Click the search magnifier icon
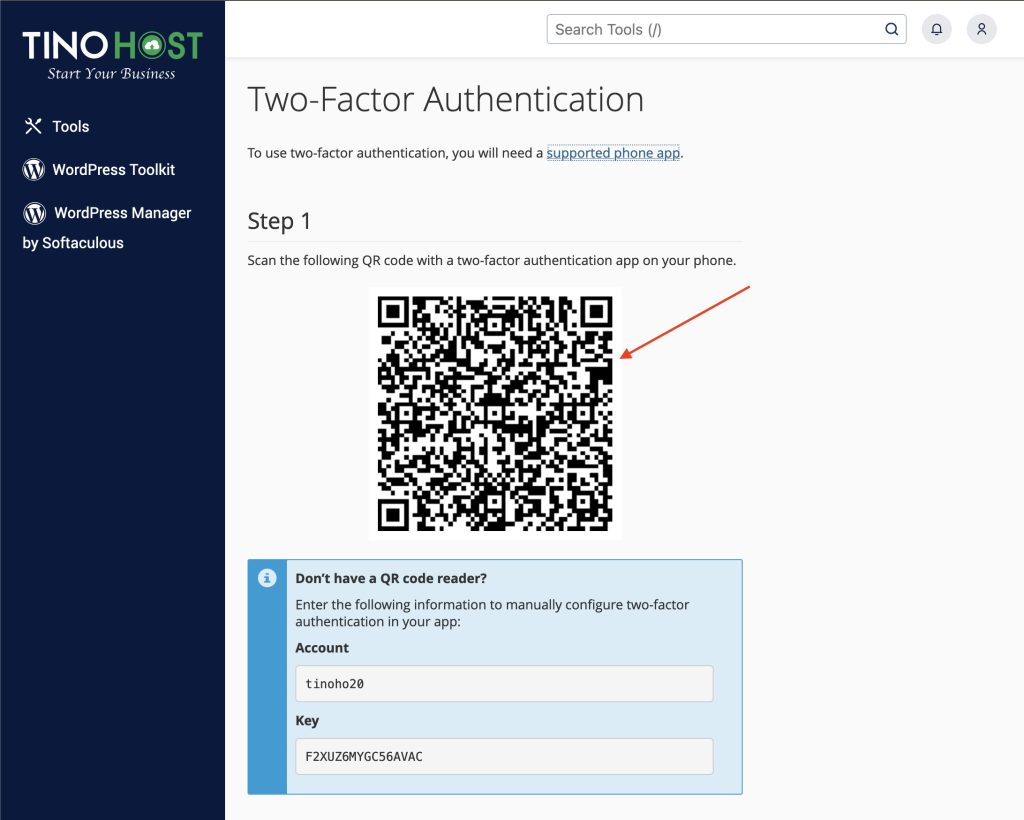This screenshot has height=820, width=1024. coord(891,29)
